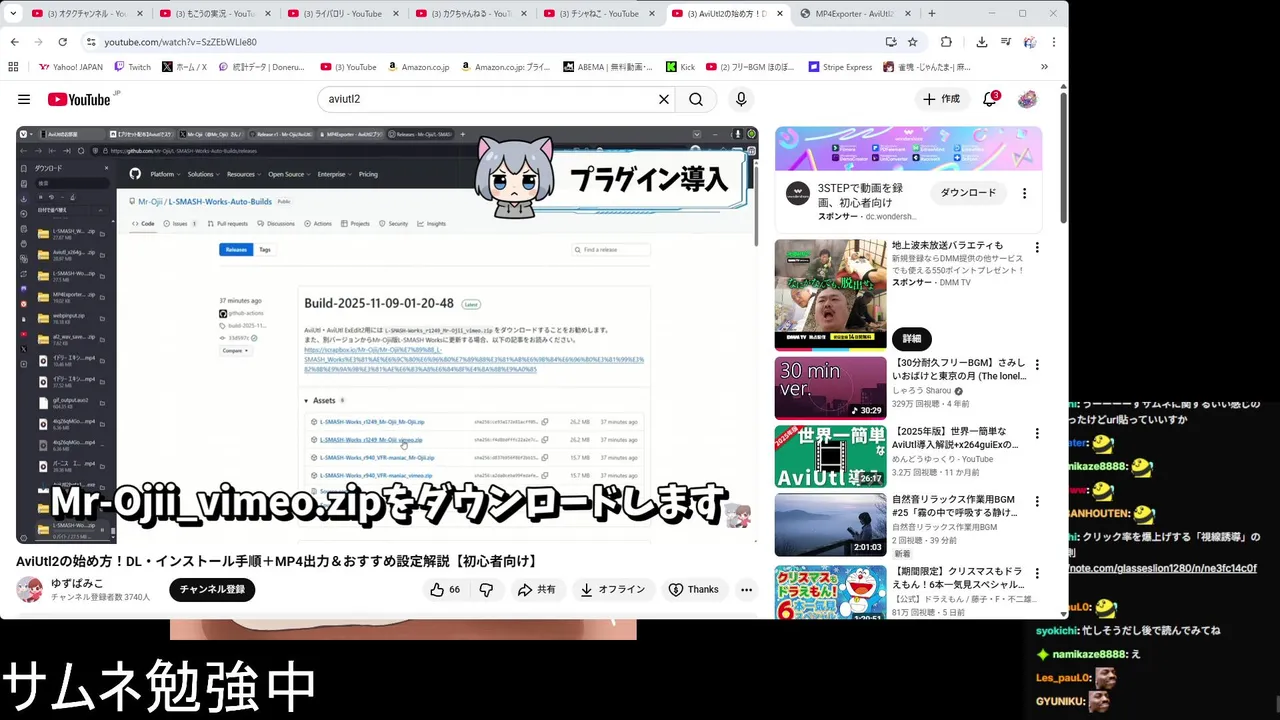Viewport: 1280px width, 720px height.
Task: Open options for the 30分耐久フリーBGM video
Action: (1037, 365)
